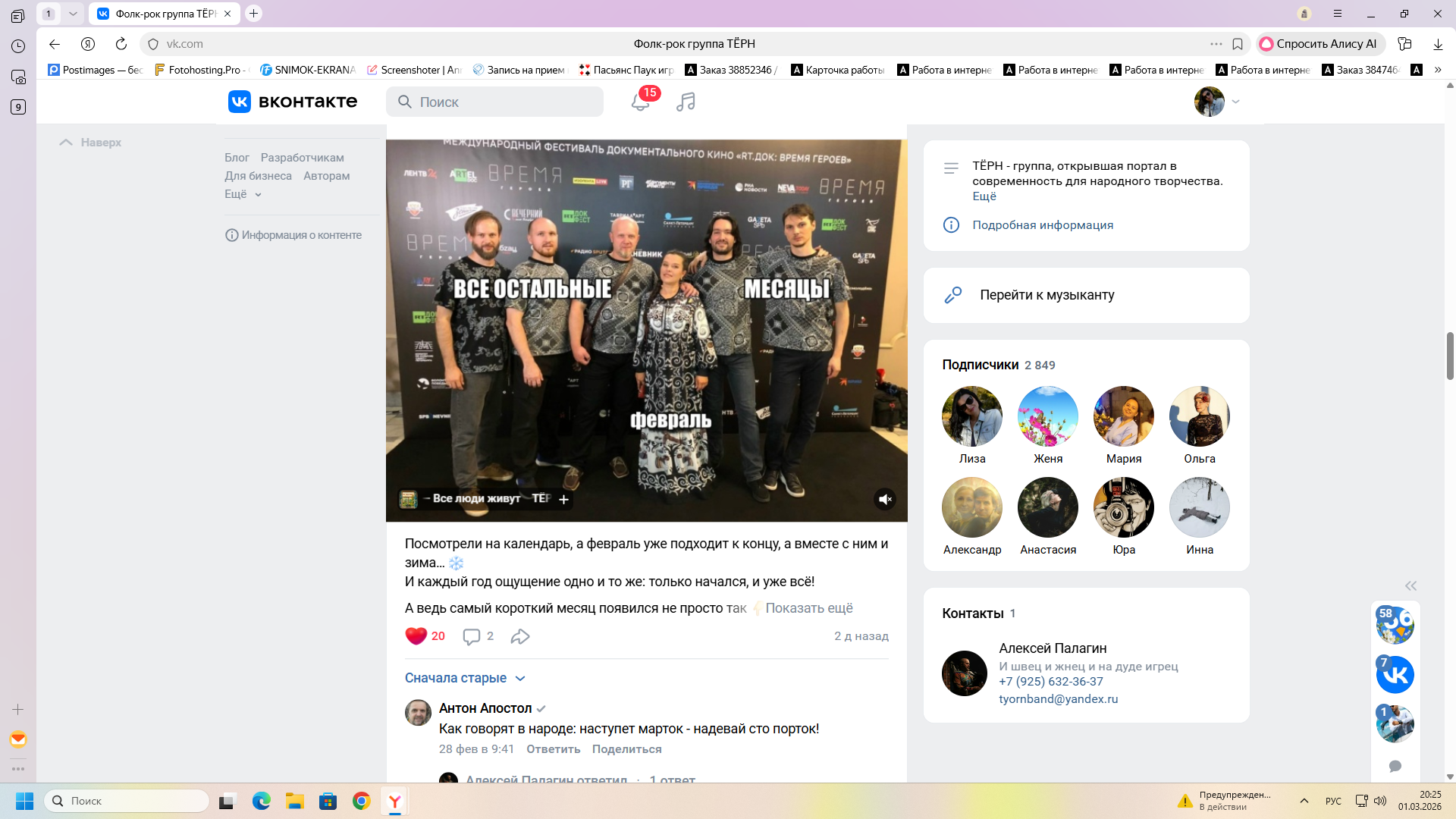Expand the 'Ещё' footer menu
The width and height of the screenshot is (1456, 819).
point(243,194)
